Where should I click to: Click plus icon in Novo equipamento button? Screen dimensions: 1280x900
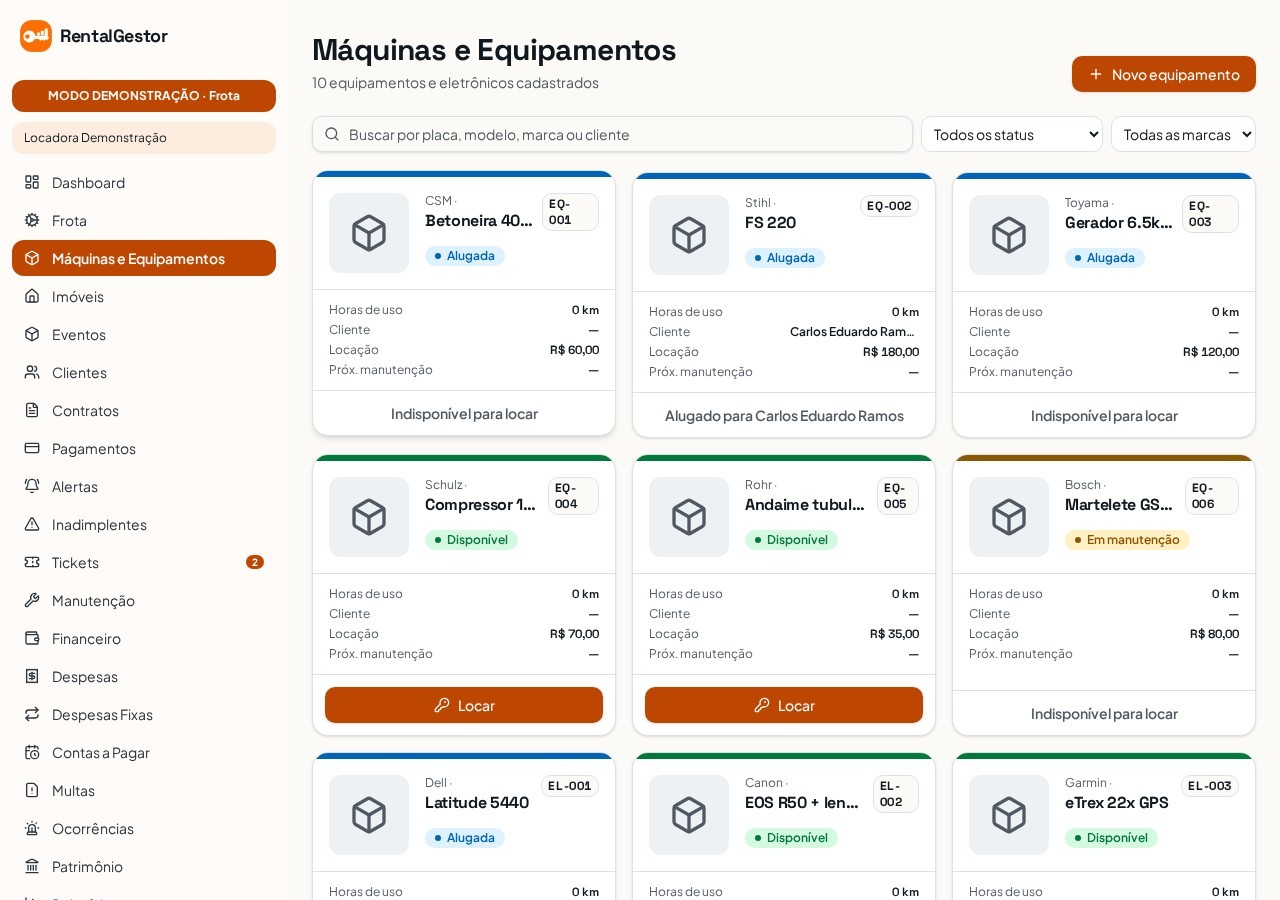[1096, 74]
